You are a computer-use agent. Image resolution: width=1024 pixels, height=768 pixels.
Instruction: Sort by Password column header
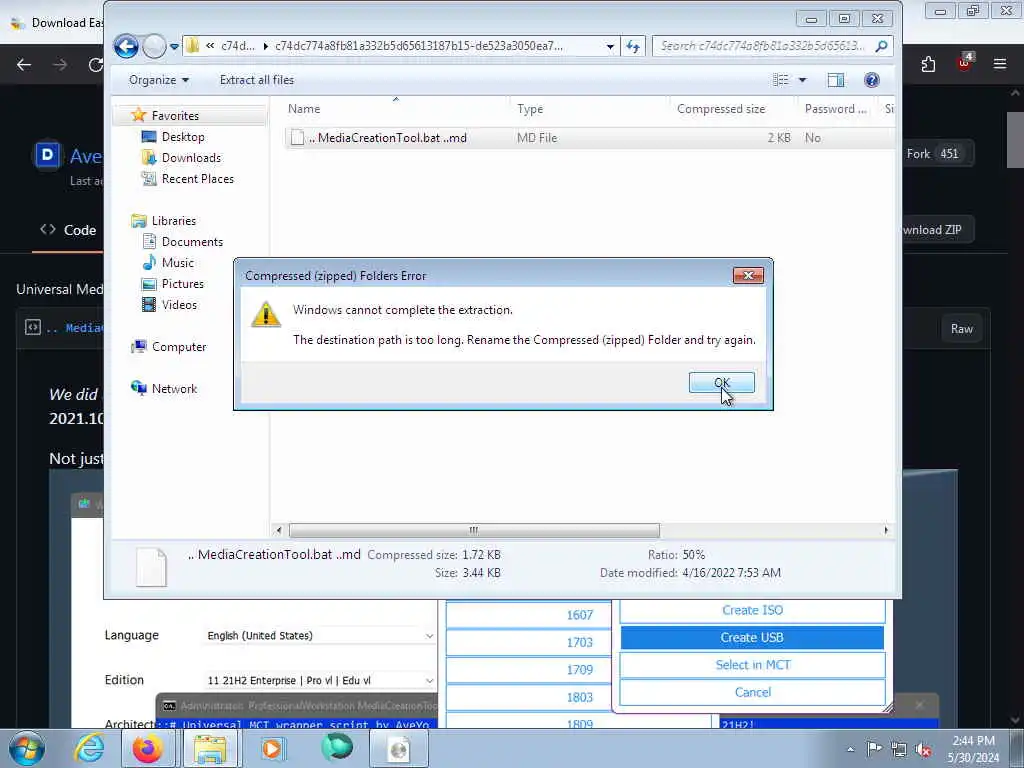[837, 109]
